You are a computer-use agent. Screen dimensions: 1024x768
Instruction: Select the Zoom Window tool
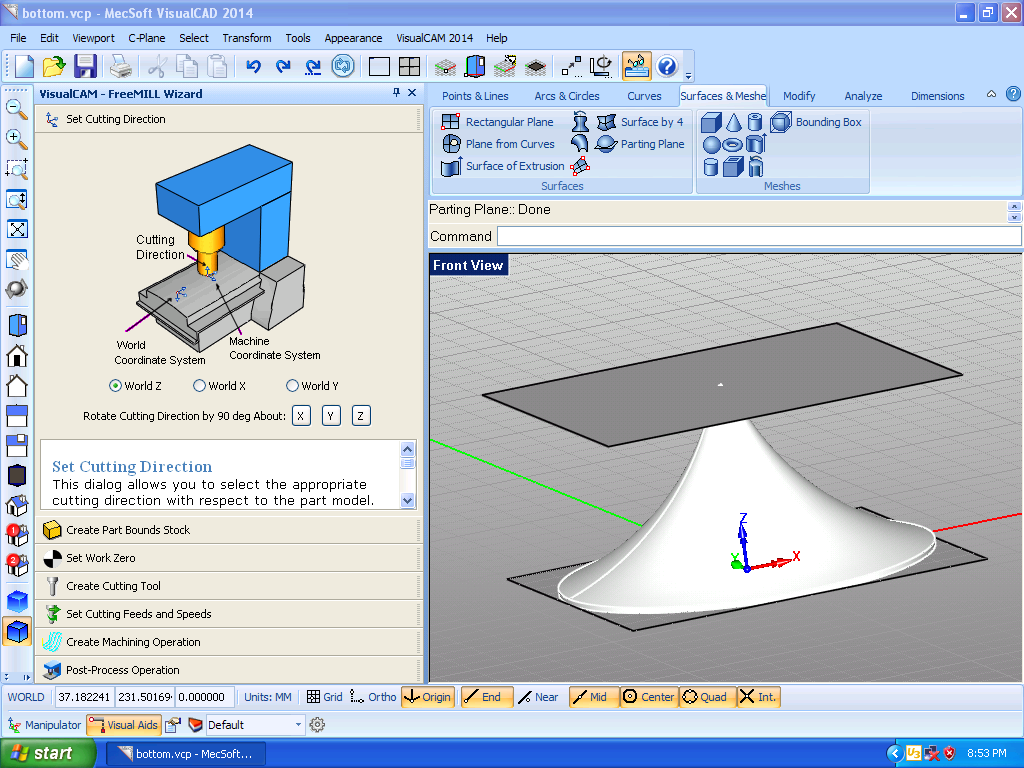(x=16, y=168)
